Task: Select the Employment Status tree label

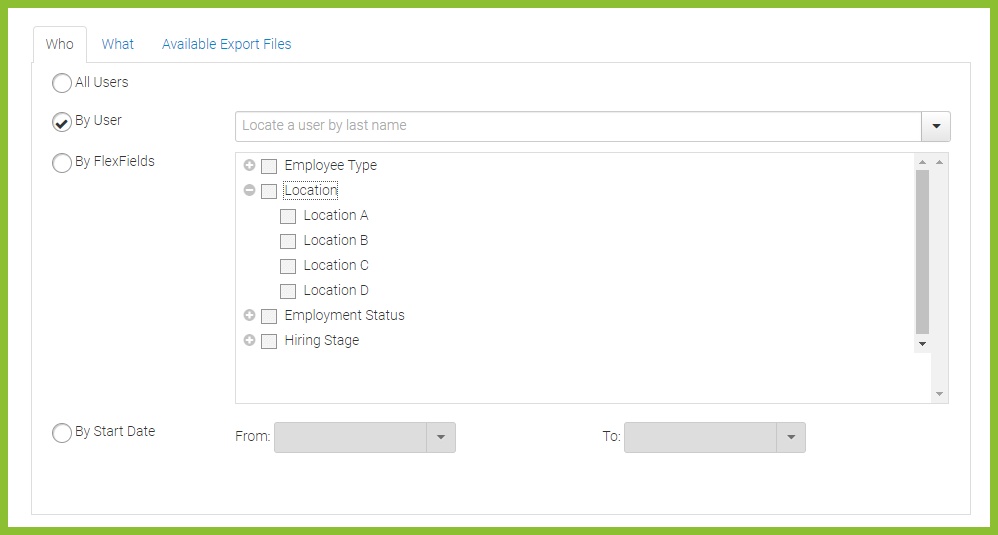Action: tap(344, 315)
